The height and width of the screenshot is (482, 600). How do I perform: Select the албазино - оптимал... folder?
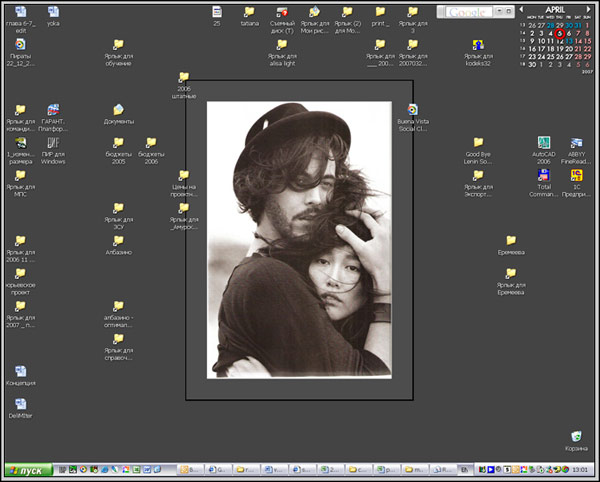coord(119,306)
